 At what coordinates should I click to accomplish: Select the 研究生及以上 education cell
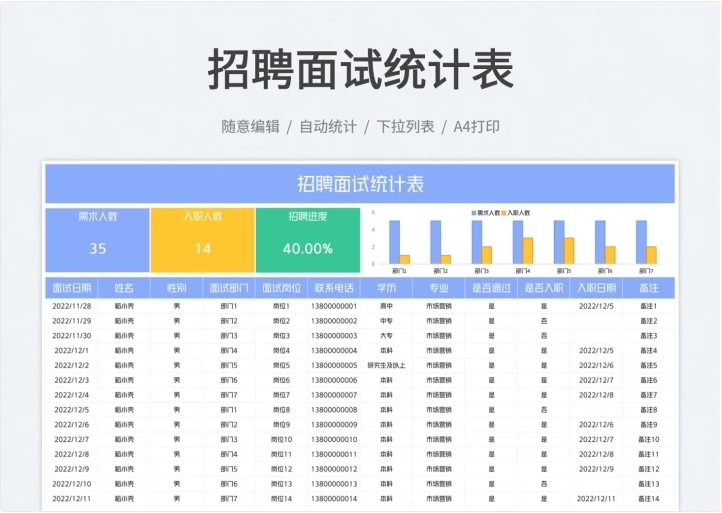[x=386, y=365]
